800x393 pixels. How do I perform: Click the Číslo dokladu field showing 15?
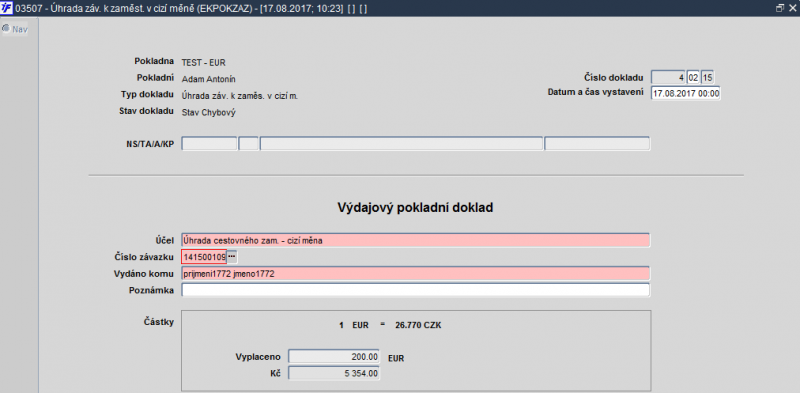(708, 78)
